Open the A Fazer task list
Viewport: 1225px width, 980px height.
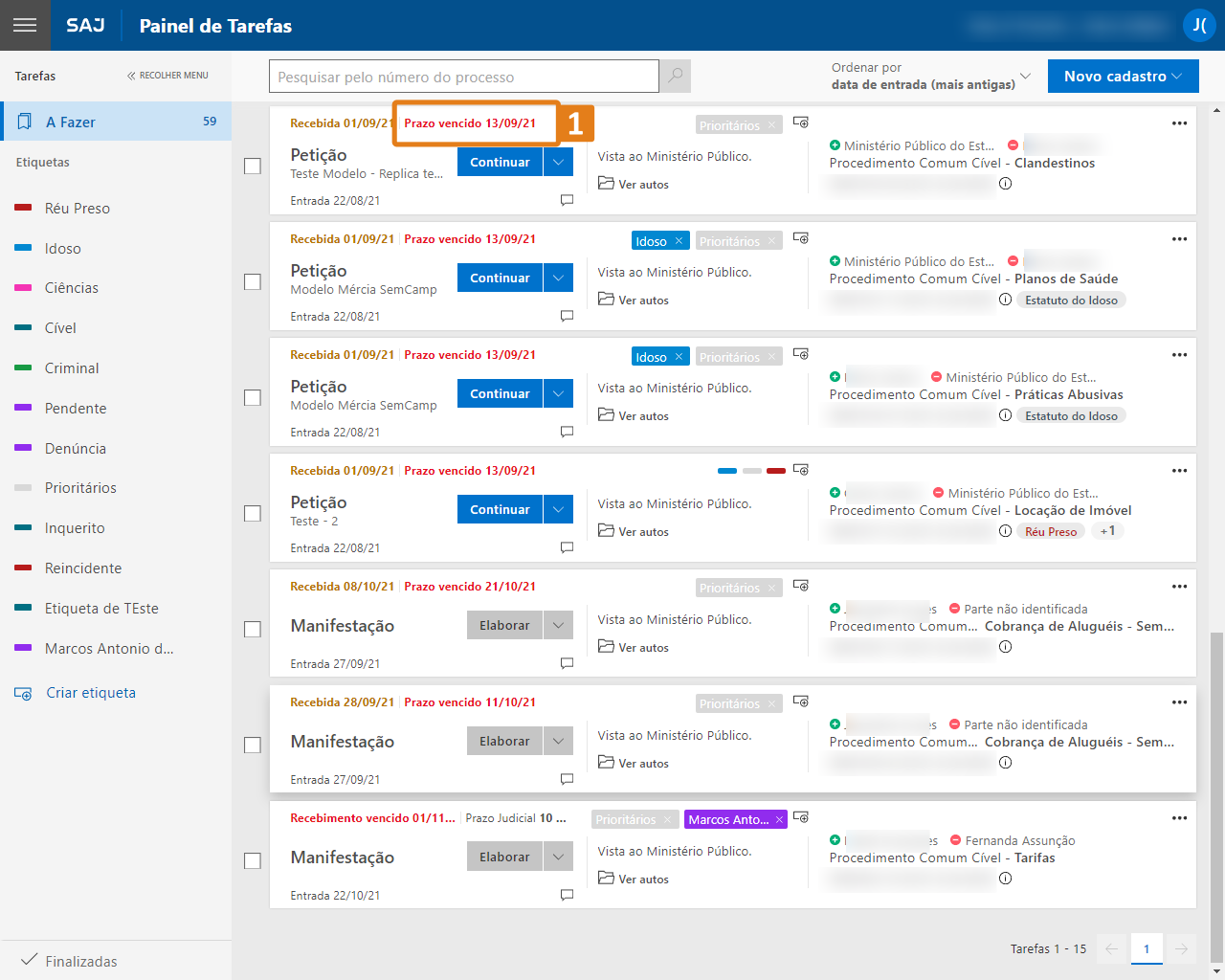[x=116, y=122]
